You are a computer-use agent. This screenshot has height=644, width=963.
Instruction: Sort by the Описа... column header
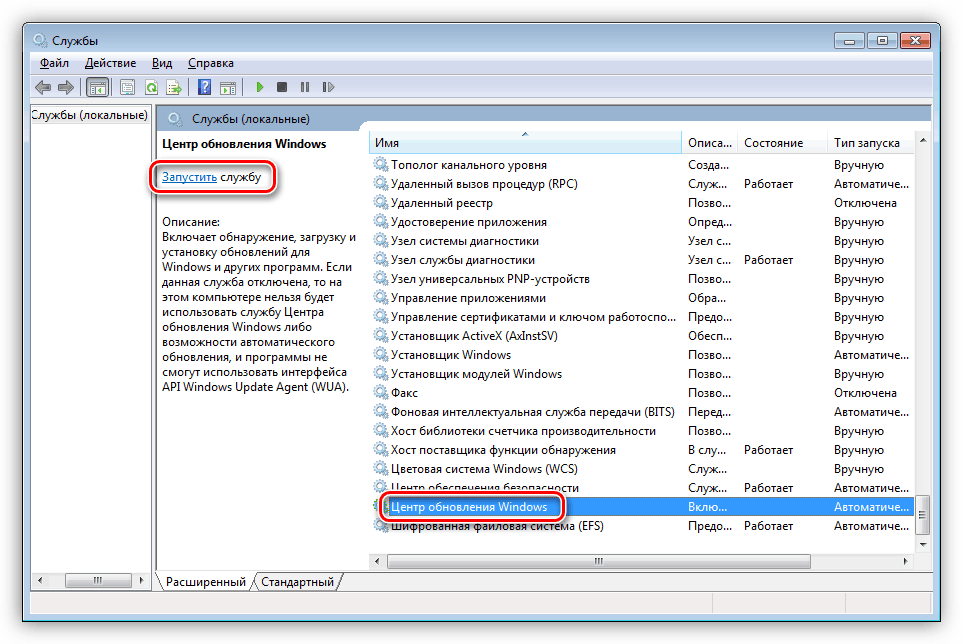[x=709, y=142]
